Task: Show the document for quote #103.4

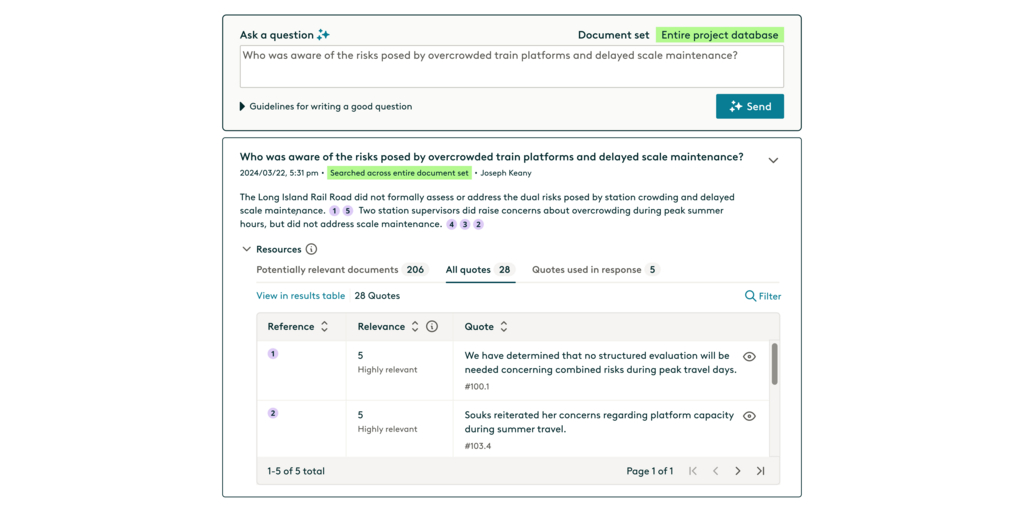Action: [749, 416]
